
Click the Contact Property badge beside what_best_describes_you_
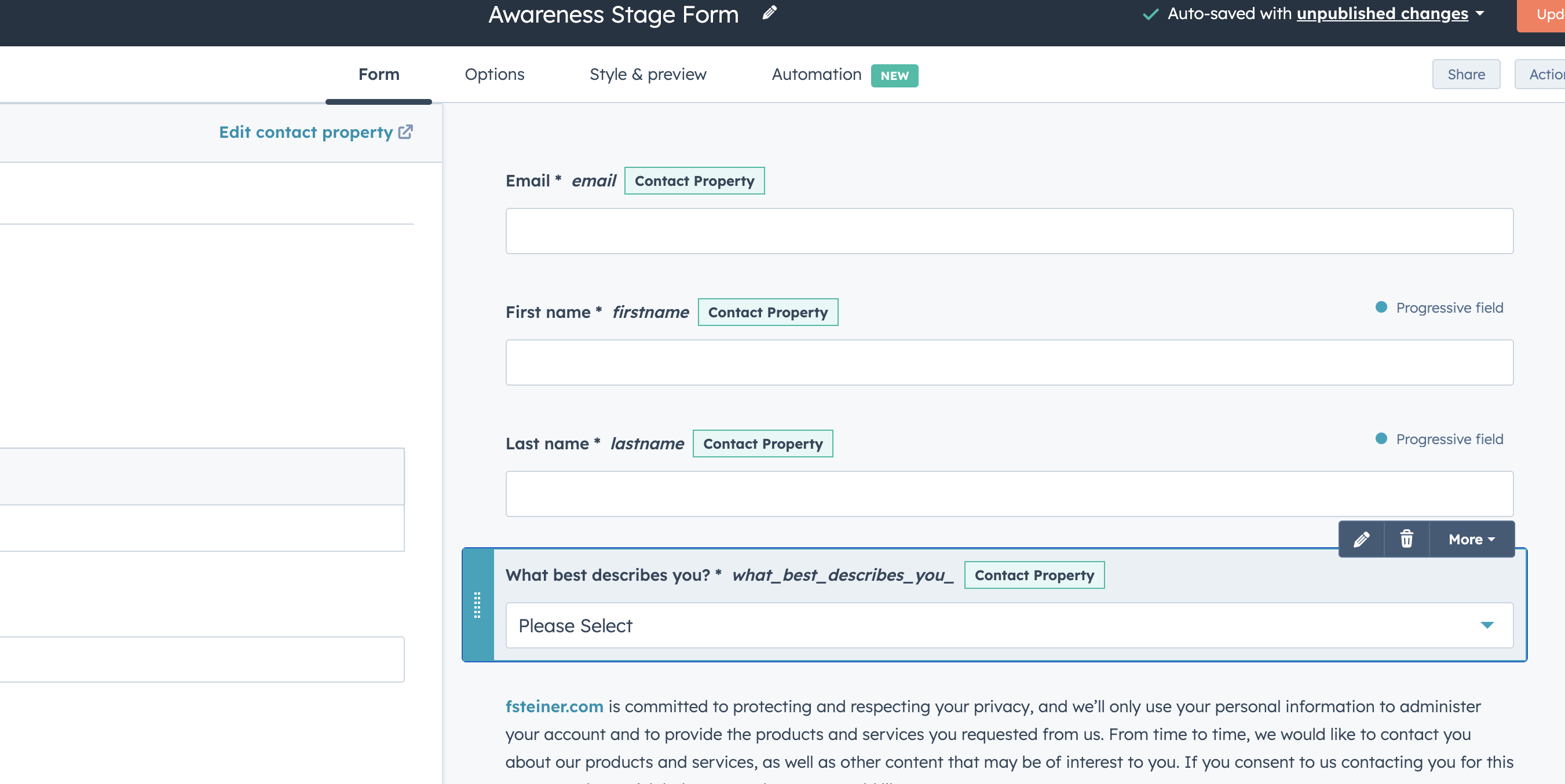point(1034,575)
